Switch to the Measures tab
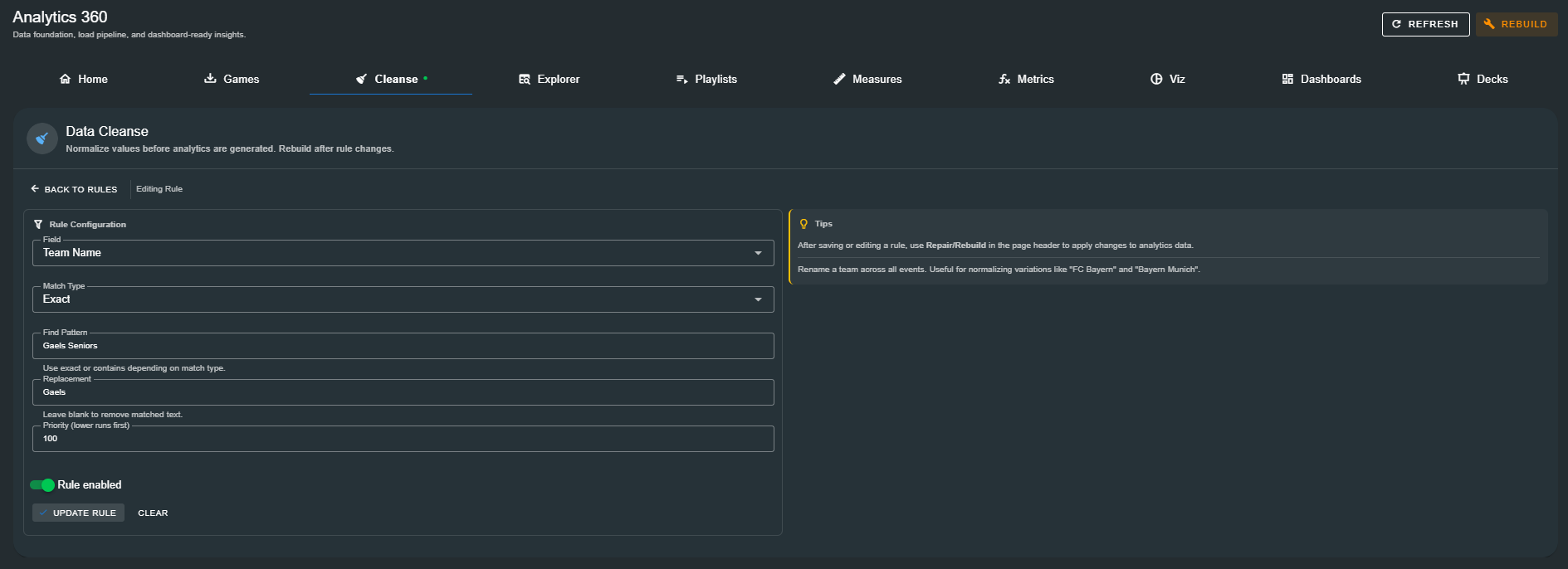The height and width of the screenshot is (569, 1568). click(867, 79)
